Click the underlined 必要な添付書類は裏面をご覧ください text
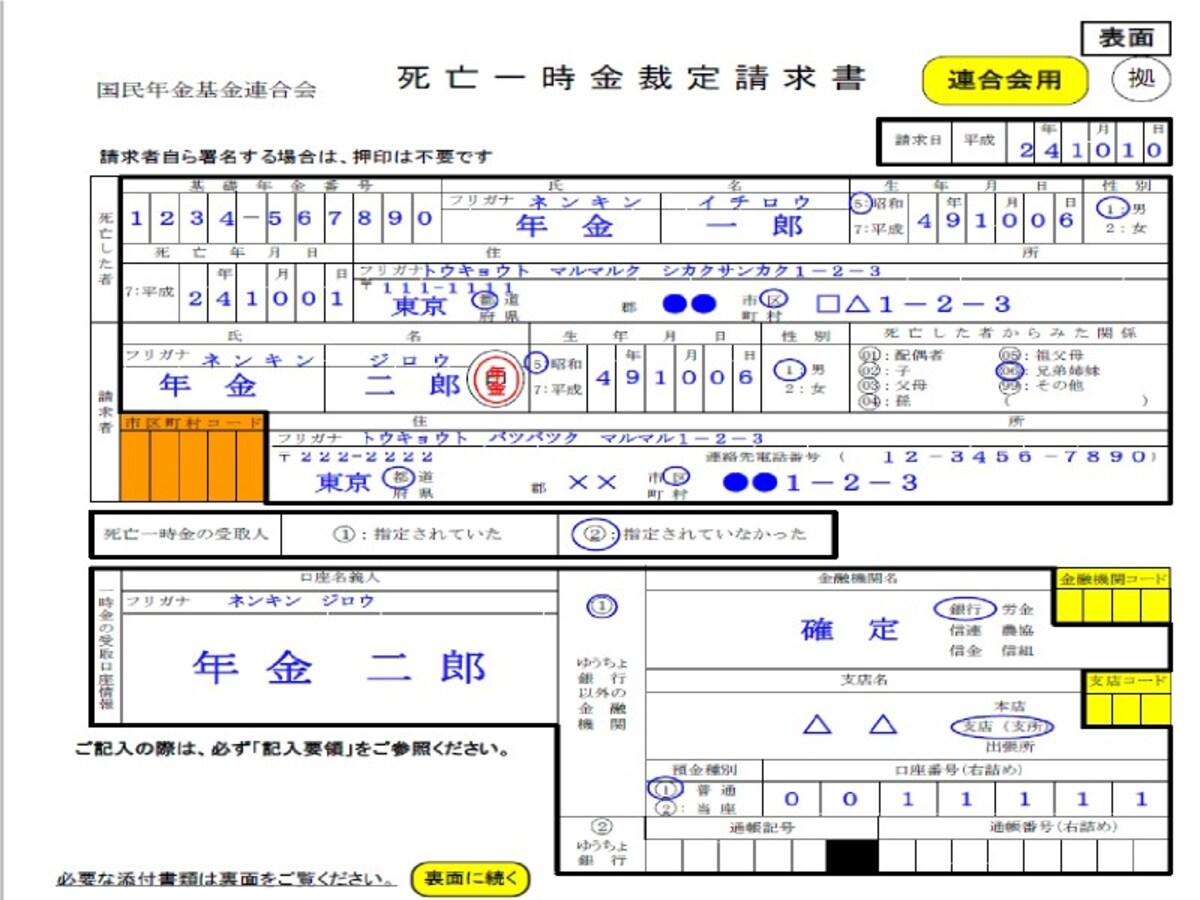Screen dimensions: 1200x900 [226, 880]
